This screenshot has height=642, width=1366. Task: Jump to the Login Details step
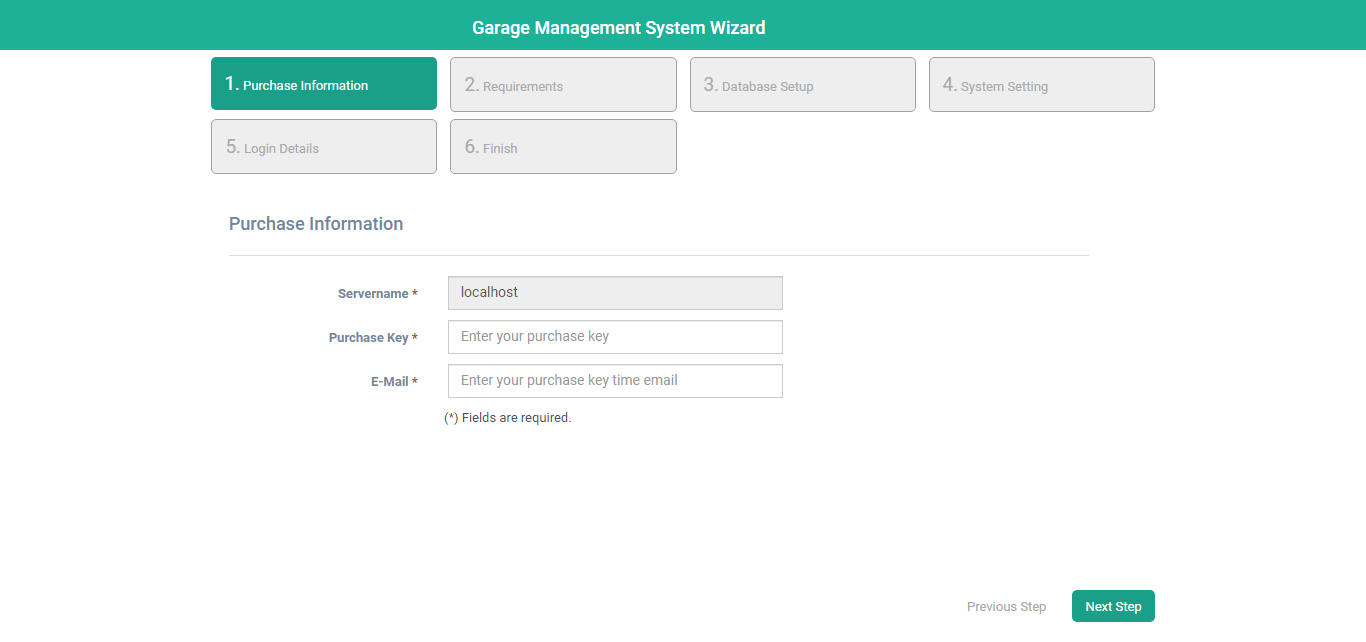[323, 147]
